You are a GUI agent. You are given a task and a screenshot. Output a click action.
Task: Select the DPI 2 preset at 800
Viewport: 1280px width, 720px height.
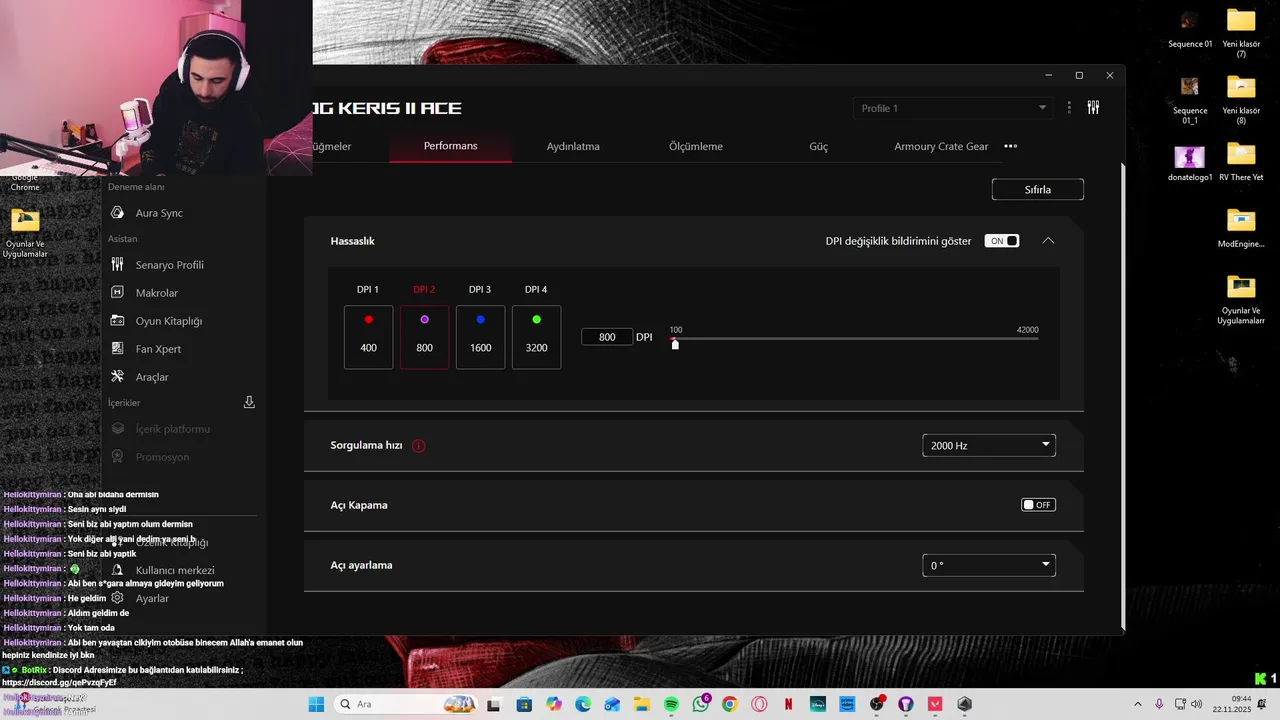click(x=424, y=337)
